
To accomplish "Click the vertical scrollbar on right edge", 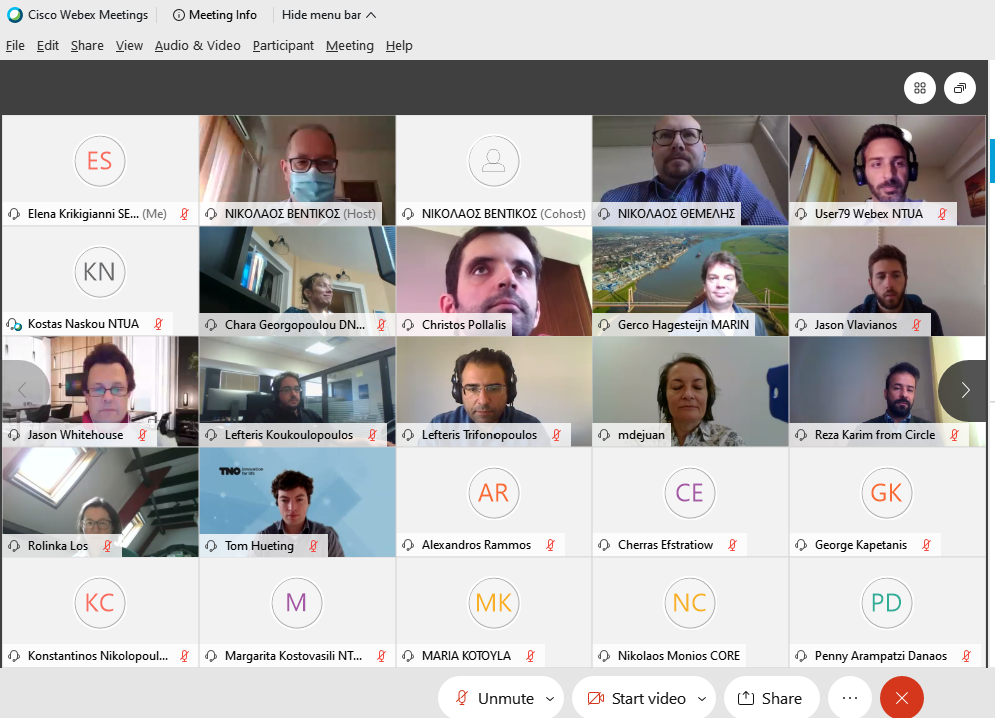I will 992,159.
